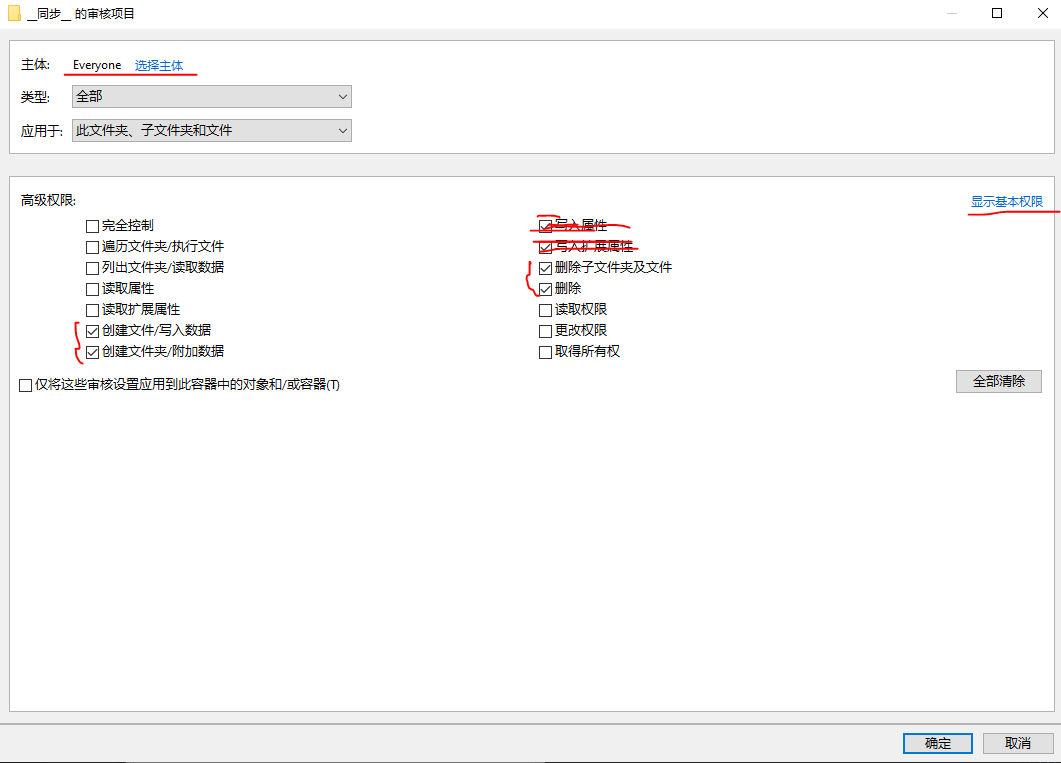Disable the 删除 checkbox
The height and width of the screenshot is (763, 1061).
coord(545,288)
